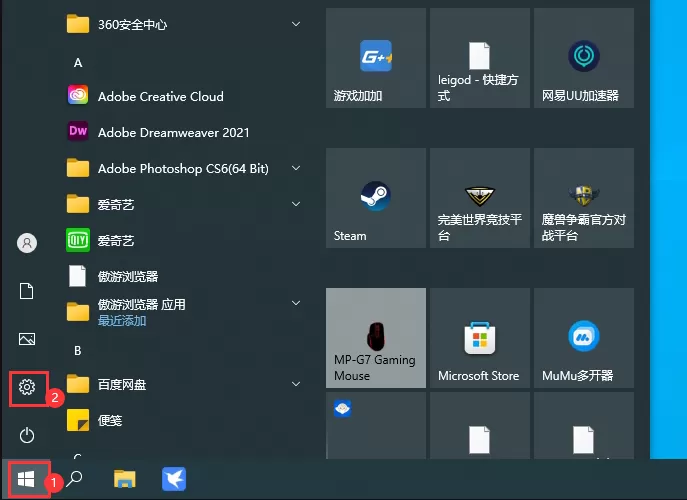Click the 最近添加 label

(x=122, y=321)
